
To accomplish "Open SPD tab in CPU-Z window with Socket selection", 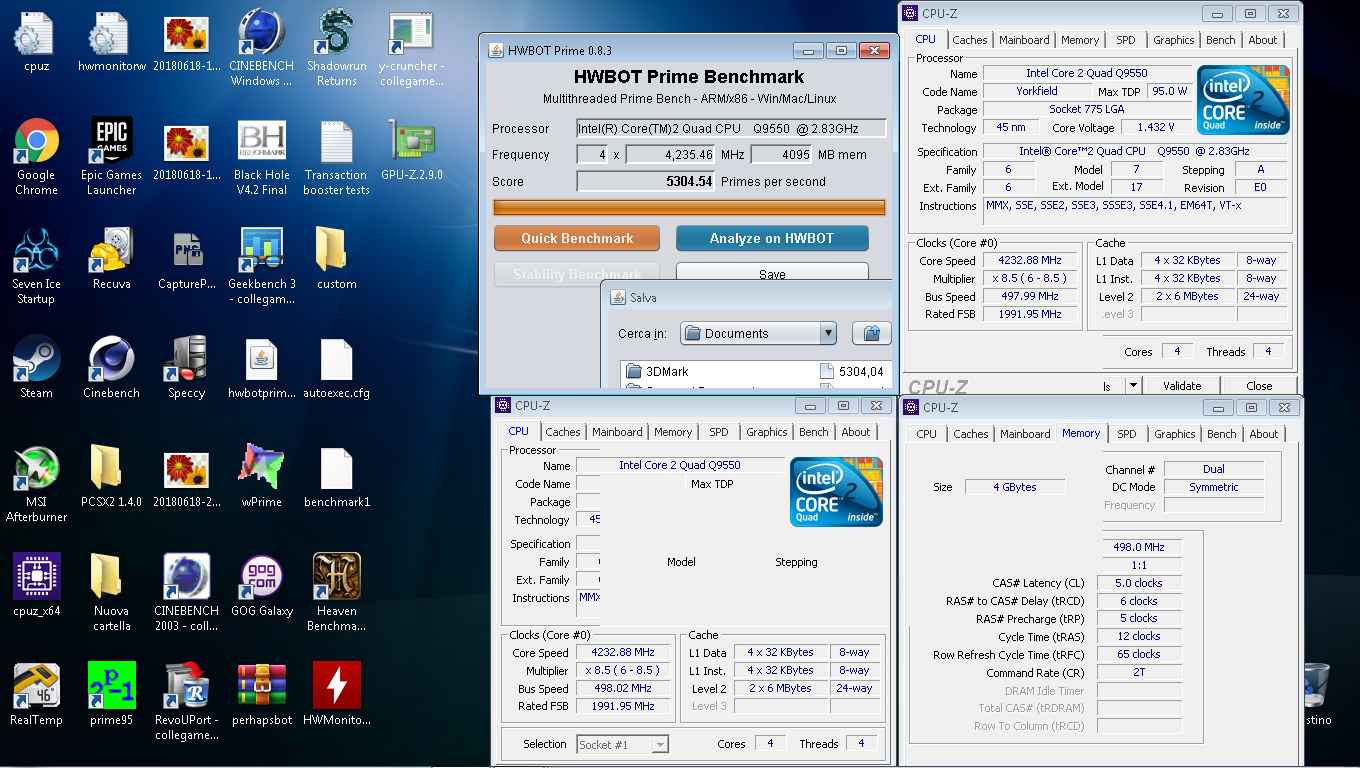I will point(718,432).
